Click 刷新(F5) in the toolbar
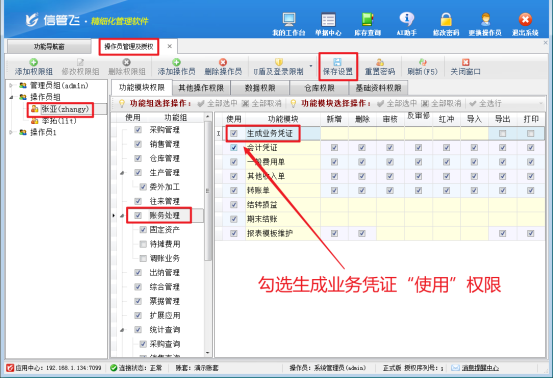The image size is (553, 378). click(422, 67)
